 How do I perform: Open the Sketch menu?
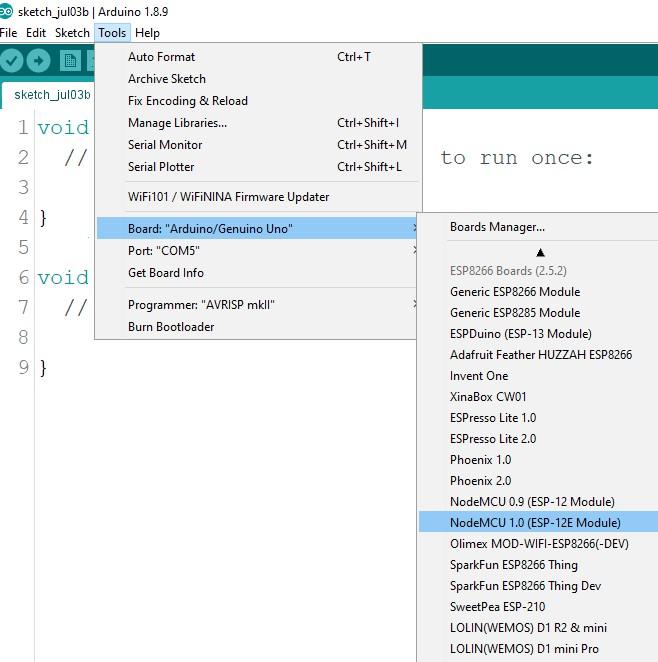coord(72,33)
